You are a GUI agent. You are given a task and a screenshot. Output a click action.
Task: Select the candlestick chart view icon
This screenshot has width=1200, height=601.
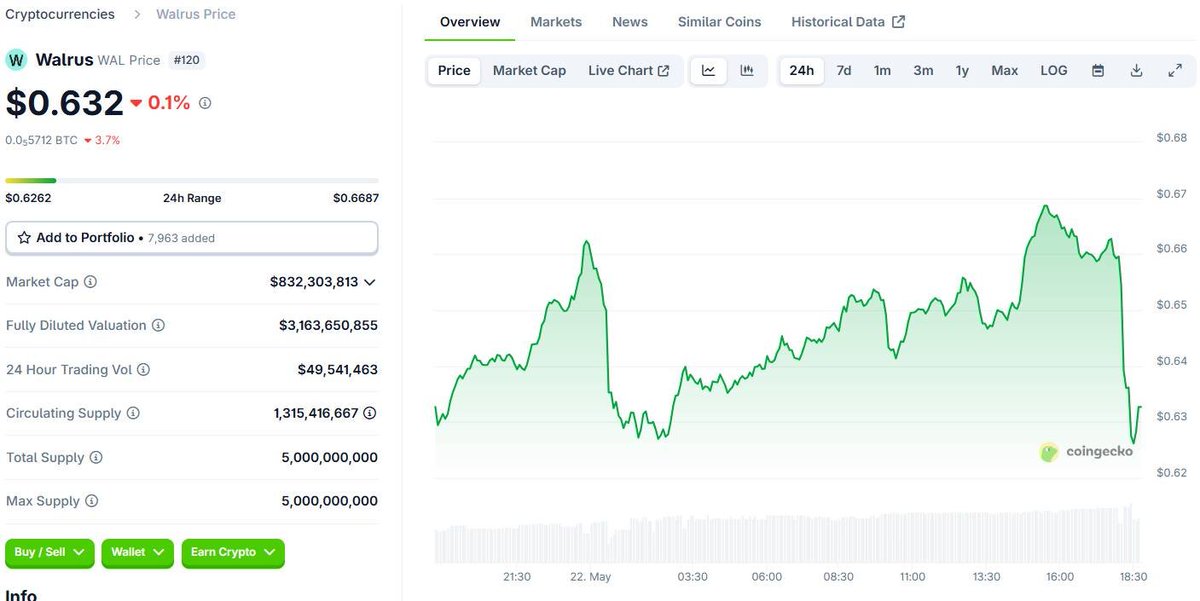coord(747,70)
